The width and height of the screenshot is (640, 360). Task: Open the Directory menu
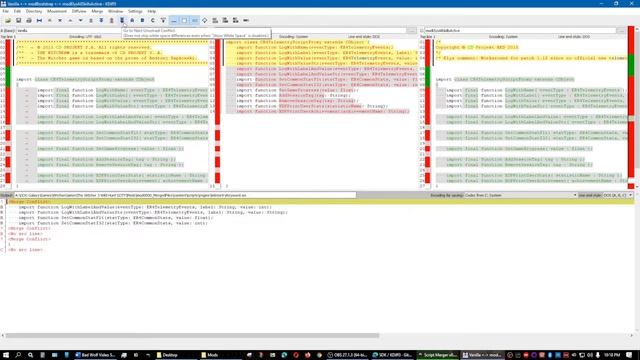[34, 11]
